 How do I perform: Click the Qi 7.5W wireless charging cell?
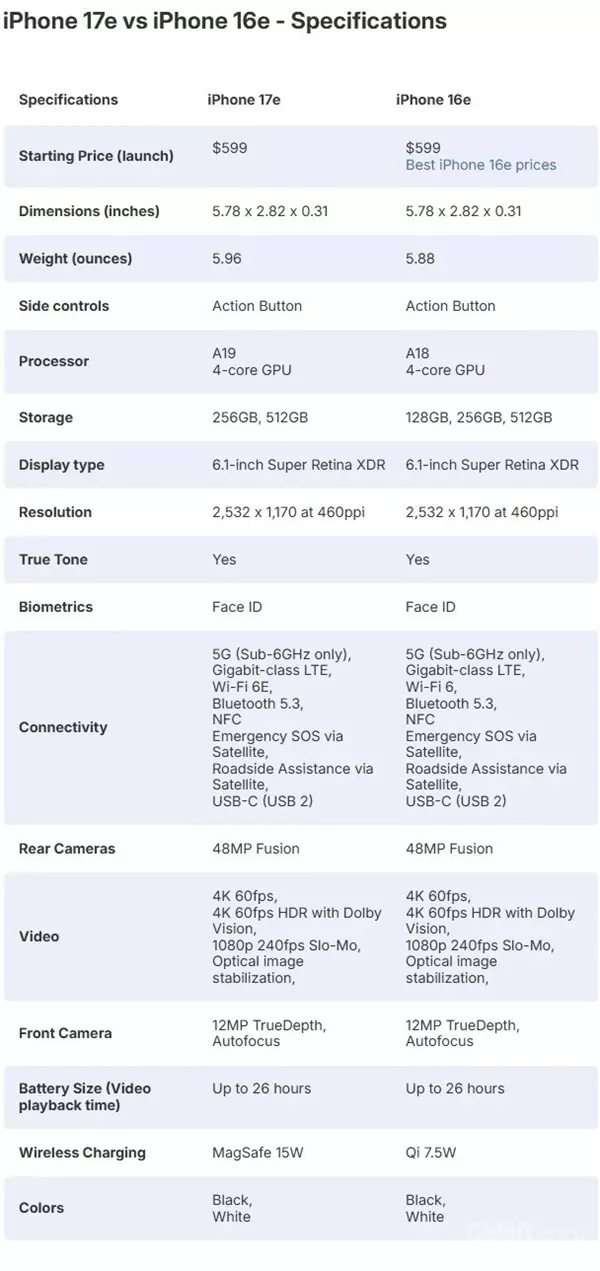tap(431, 1153)
